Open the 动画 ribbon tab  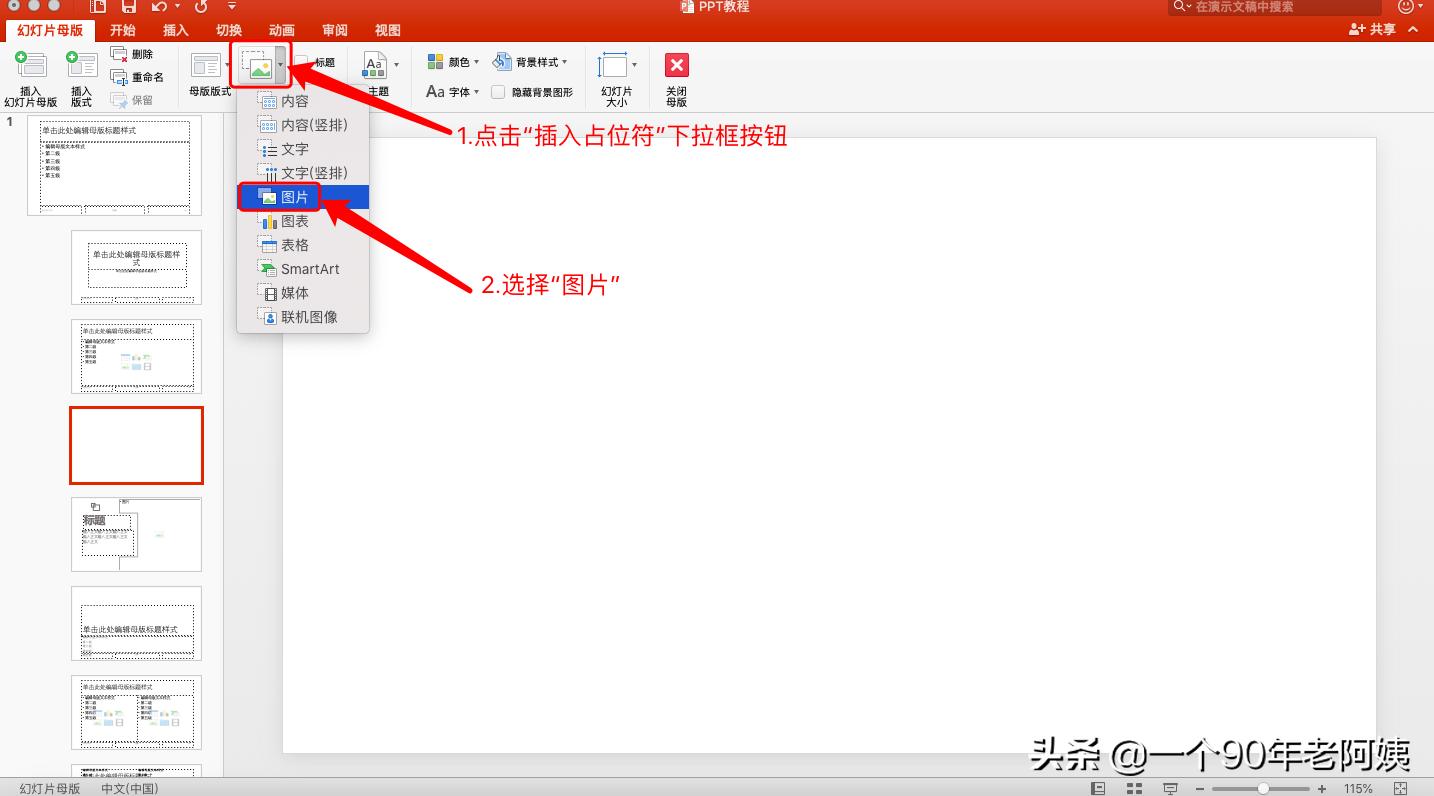[281, 30]
